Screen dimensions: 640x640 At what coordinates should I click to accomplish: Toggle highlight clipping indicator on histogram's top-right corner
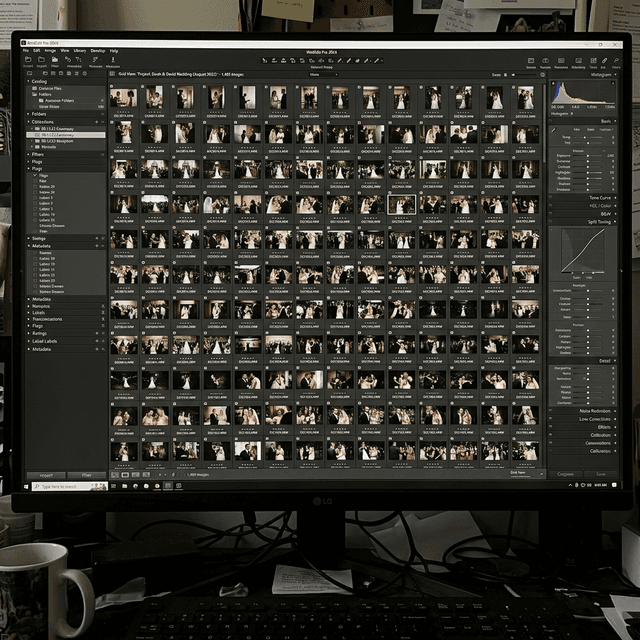tap(612, 83)
